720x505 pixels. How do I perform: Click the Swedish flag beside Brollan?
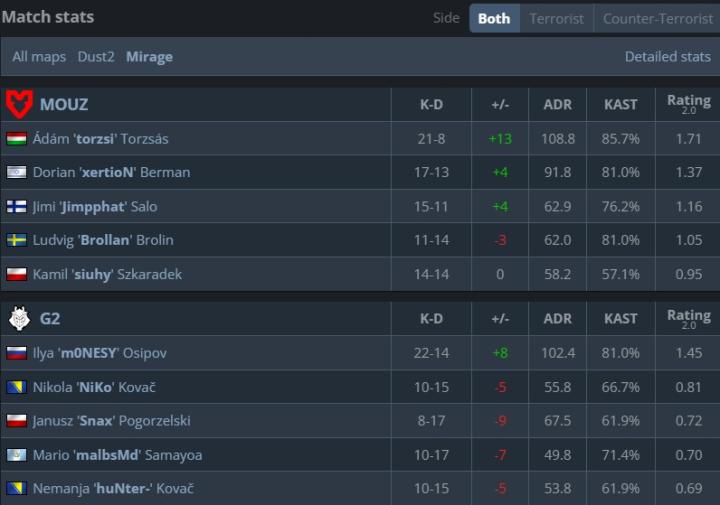pyautogui.click(x=17, y=240)
